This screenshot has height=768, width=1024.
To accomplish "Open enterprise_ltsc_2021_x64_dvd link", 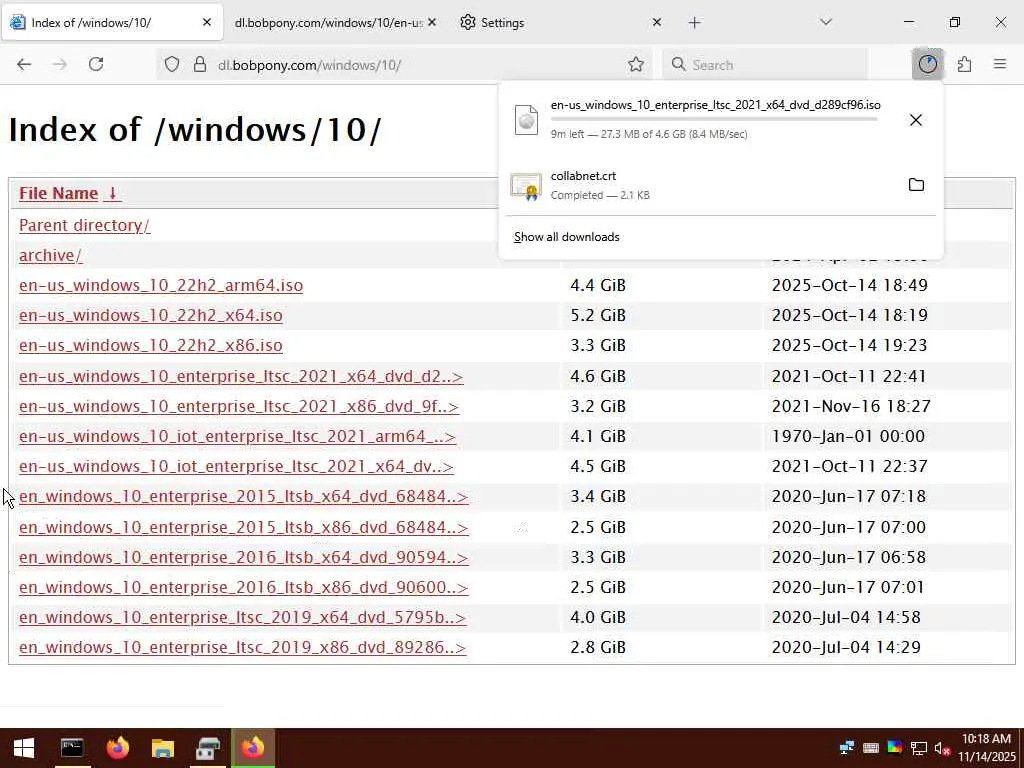I will (x=241, y=377).
